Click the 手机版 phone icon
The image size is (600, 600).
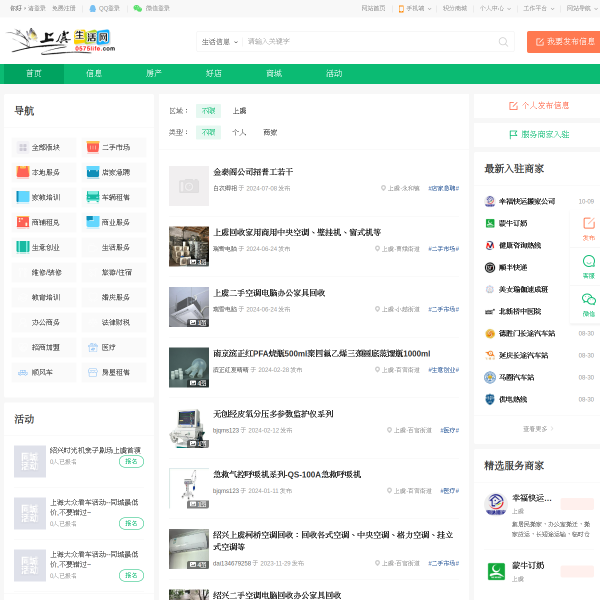pyautogui.click(x=401, y=9)
